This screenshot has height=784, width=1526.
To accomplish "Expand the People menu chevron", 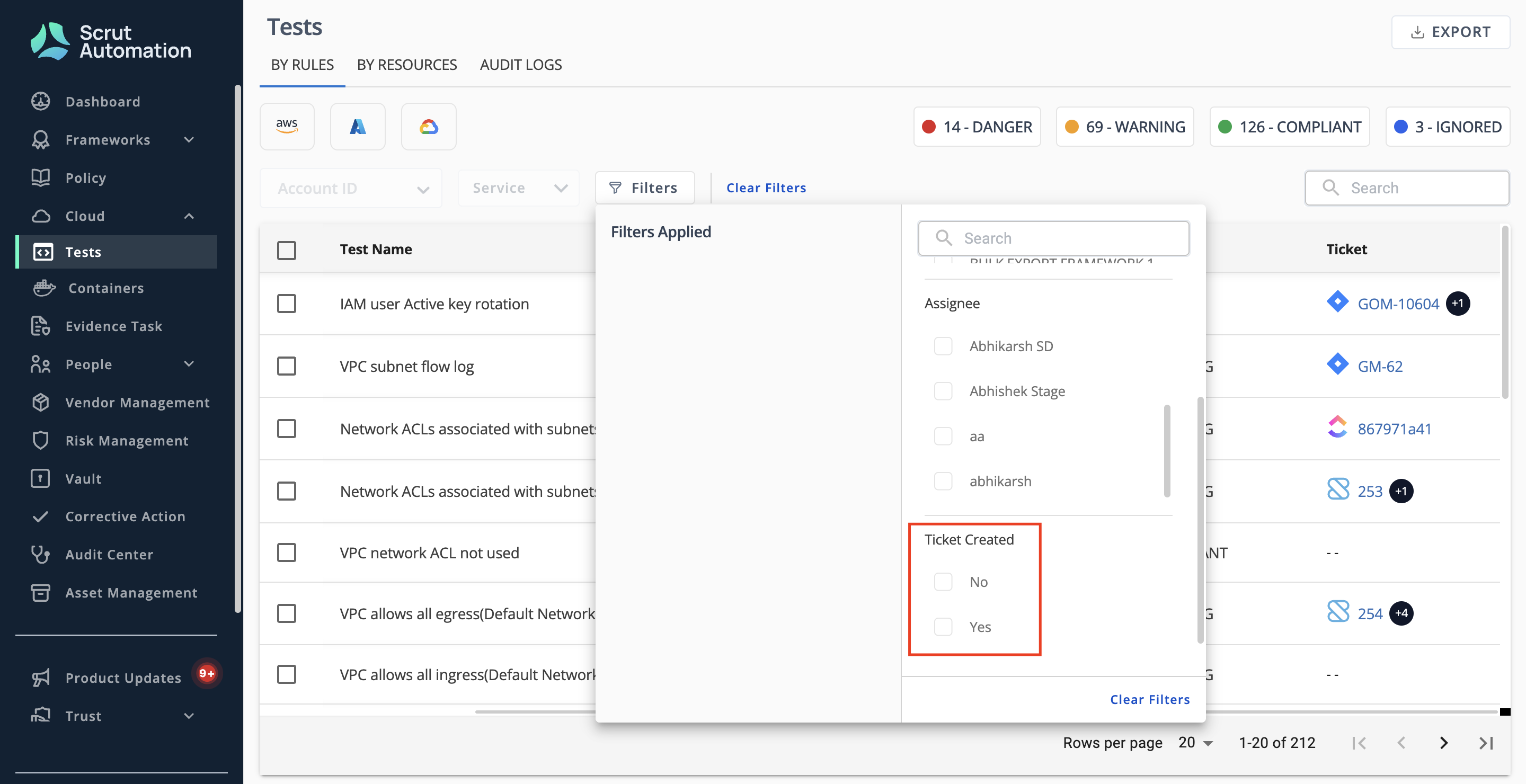I will (x=189, y=364).
